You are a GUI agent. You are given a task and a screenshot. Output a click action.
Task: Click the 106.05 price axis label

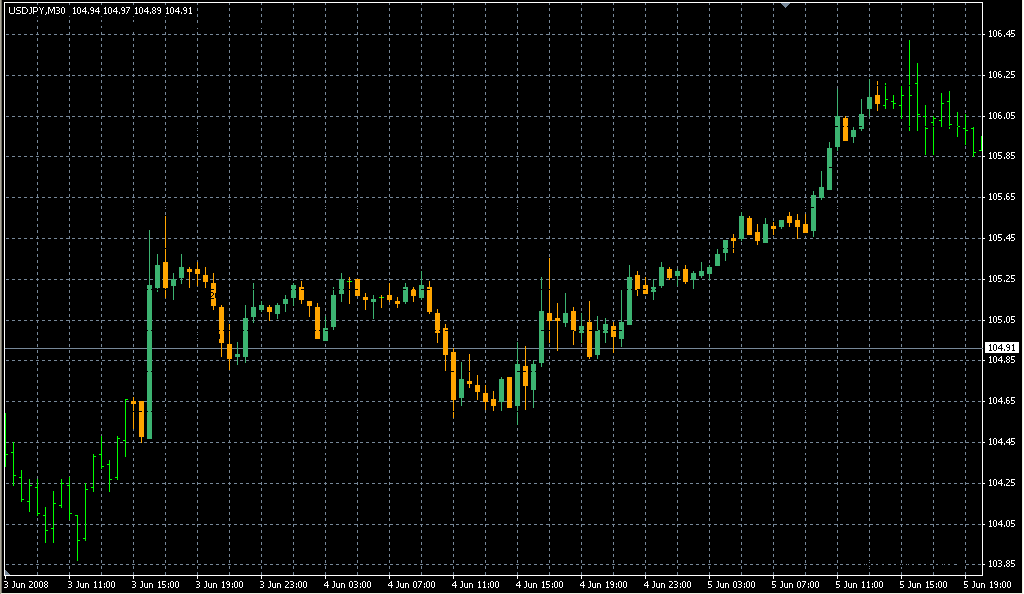1001,116
